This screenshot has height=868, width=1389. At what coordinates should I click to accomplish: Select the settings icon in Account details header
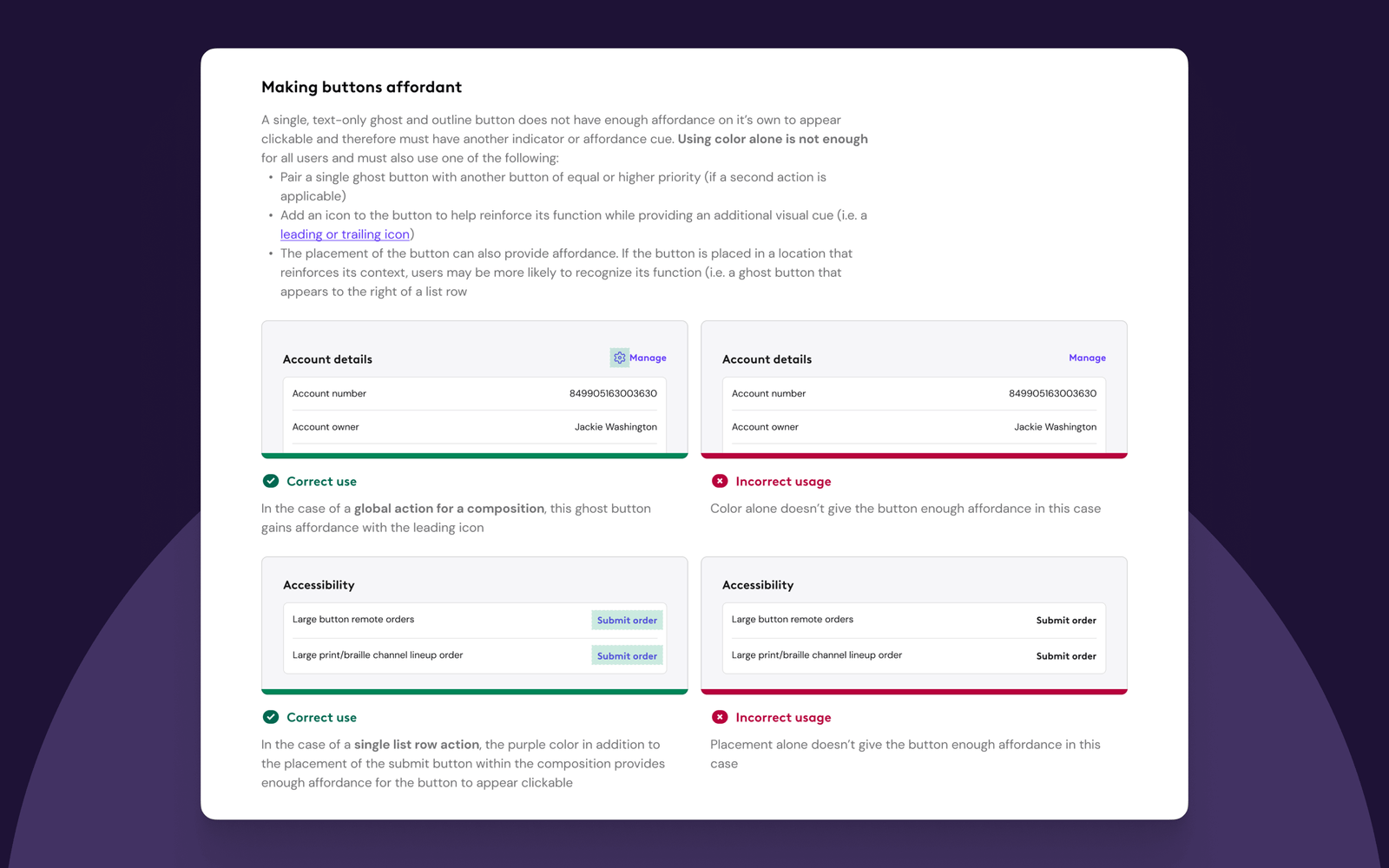click(619, 358)
